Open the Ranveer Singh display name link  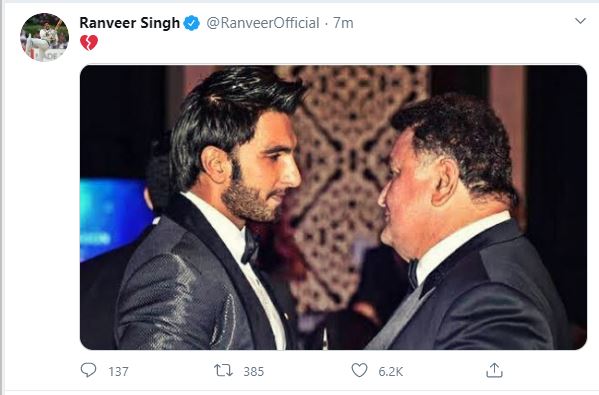tap(130, 23)
